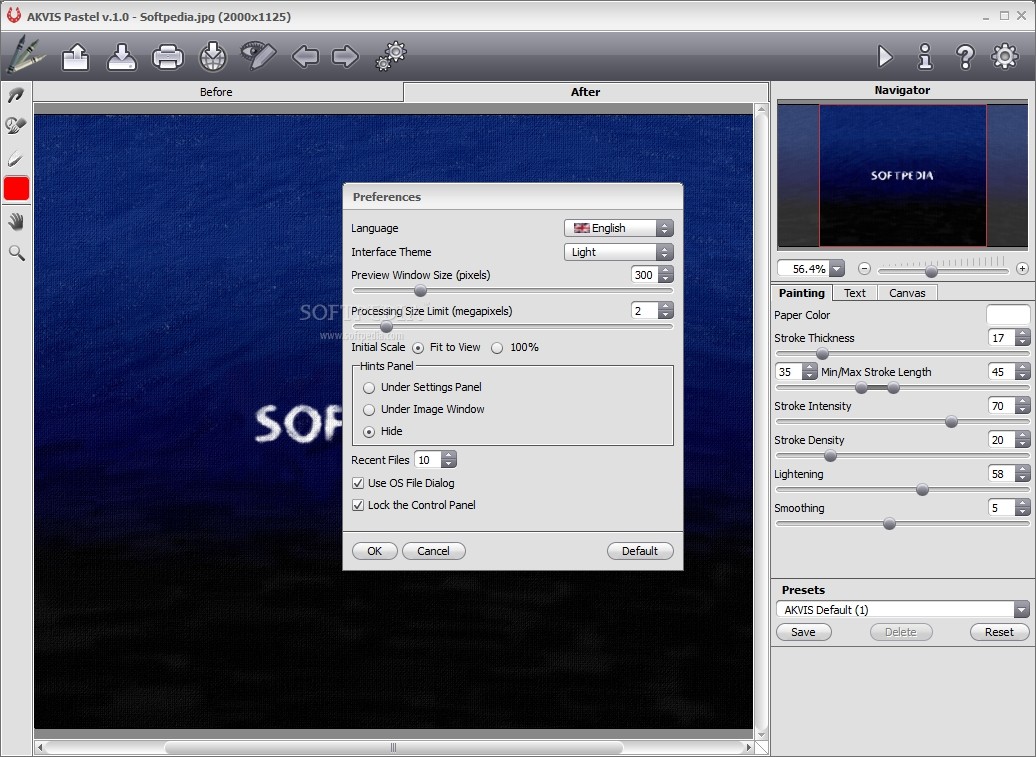Select the stroke direction tool
Viewport: 1036px width, 757px height.
[16, 96]
